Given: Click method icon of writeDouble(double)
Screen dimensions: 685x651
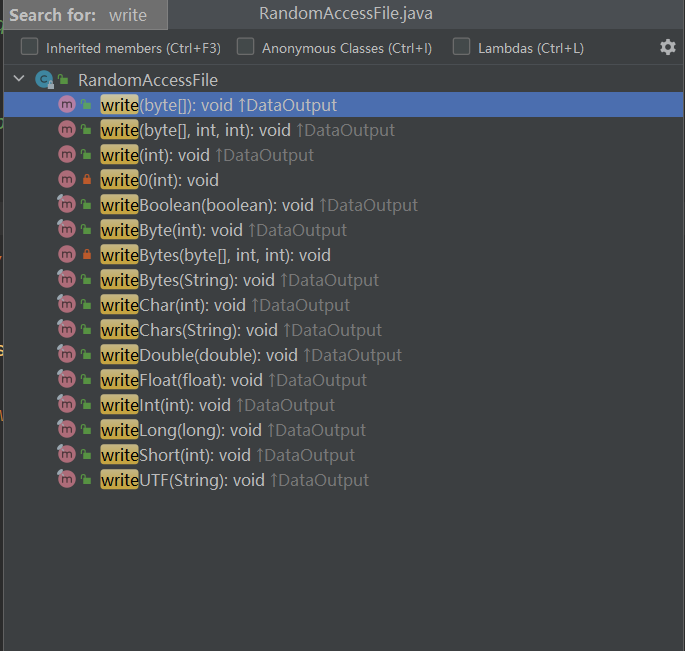Looking at the screenshot, I should (66, 354).
